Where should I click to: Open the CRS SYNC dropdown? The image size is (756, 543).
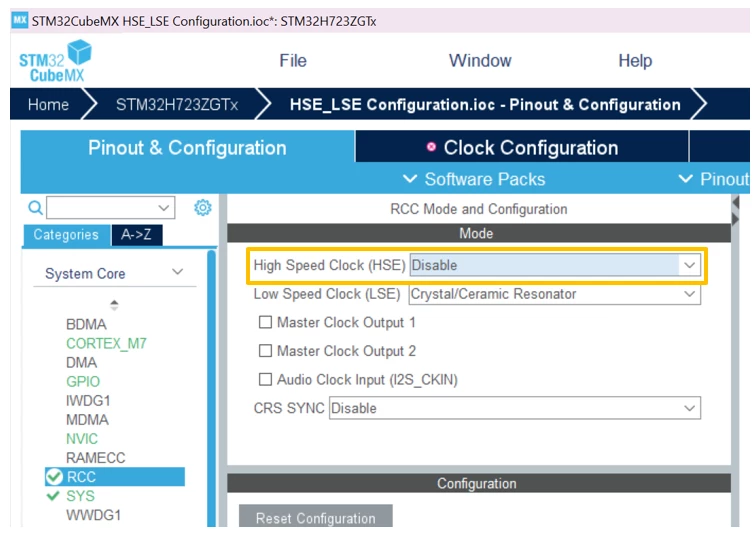(515, 408)
